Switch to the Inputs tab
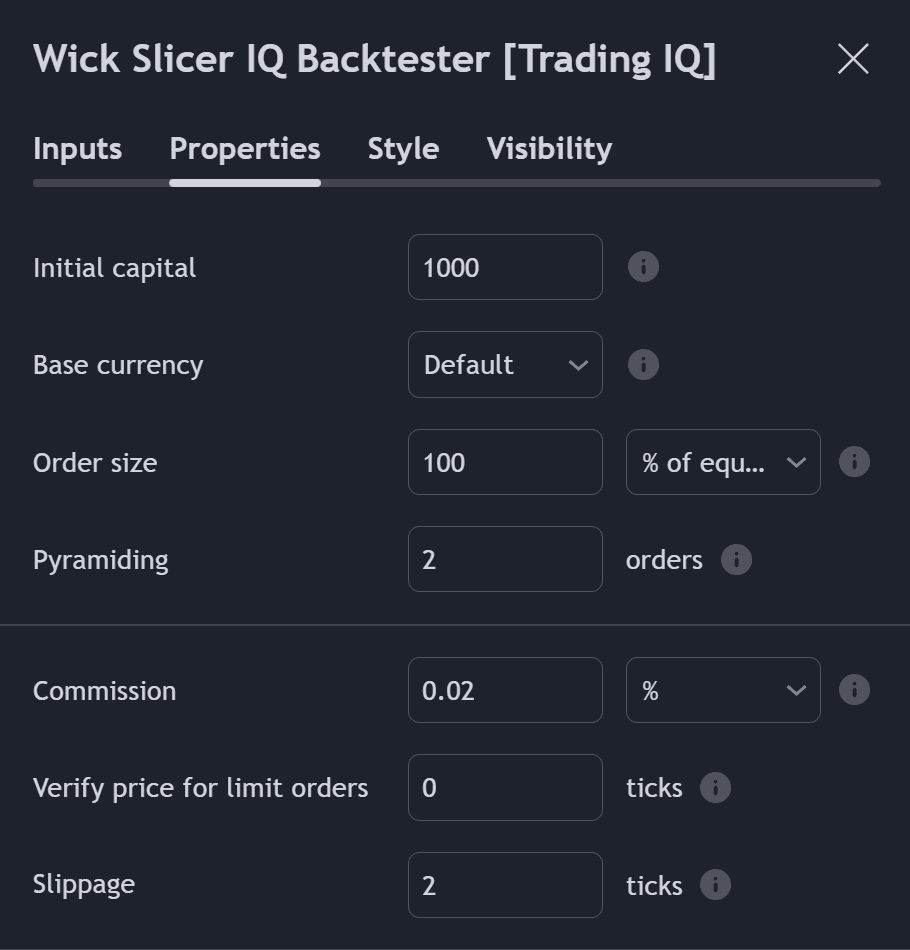Viewport: 910px width, 950px height. pyautogui.click(x=78, y=149)
